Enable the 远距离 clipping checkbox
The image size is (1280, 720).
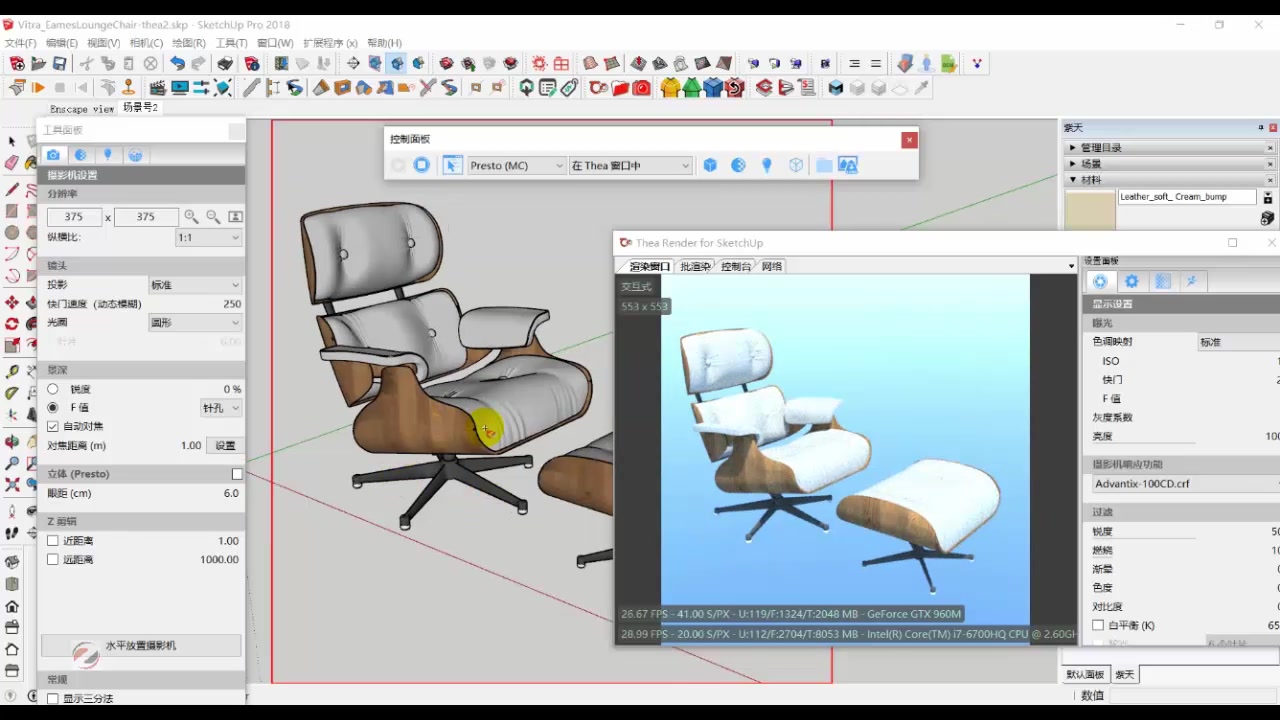pyautogui.click(x=53, y=560)
